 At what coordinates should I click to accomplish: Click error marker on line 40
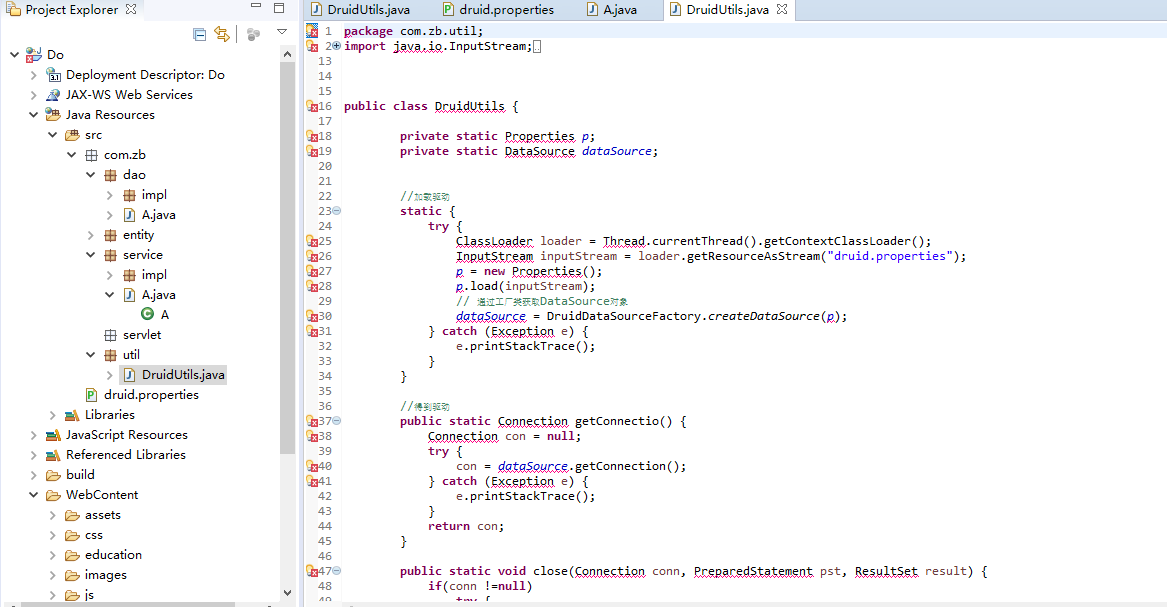[313, 466]
